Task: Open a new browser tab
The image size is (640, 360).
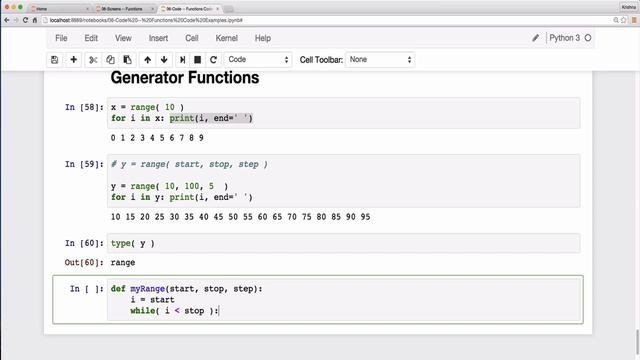Action: click(229, 9)
